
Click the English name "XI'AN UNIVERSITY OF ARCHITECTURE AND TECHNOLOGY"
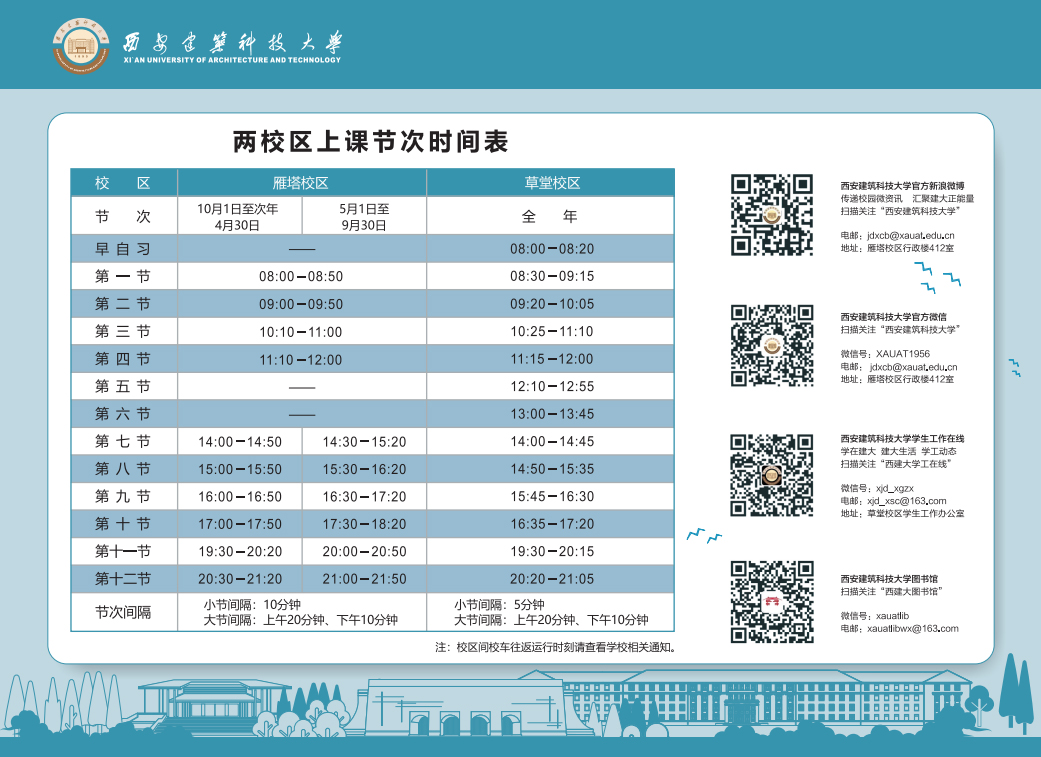[232, 60]
